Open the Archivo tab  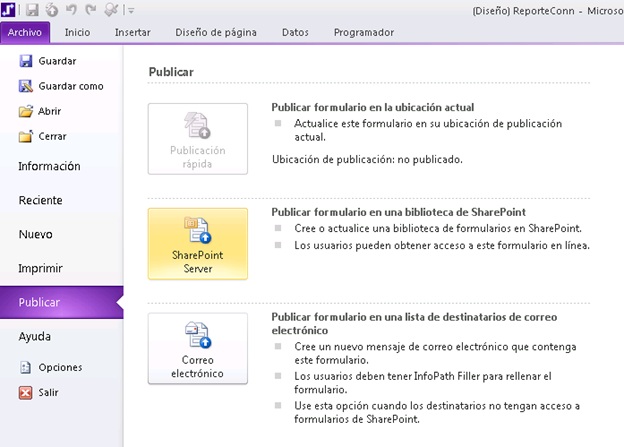25,32
